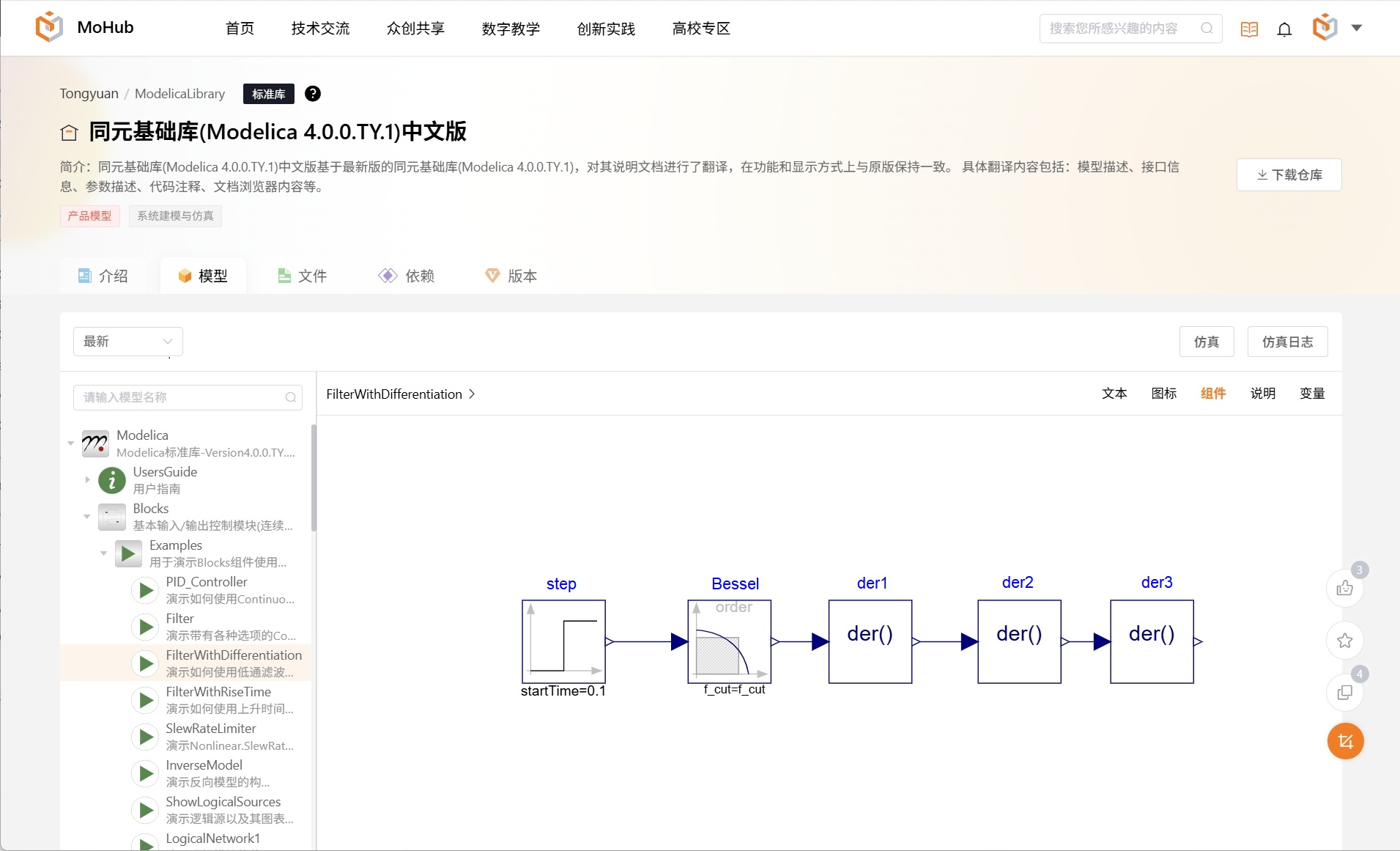Switch to the 文件 tab
Screen dimensions: 1400x851
point(301,276)
